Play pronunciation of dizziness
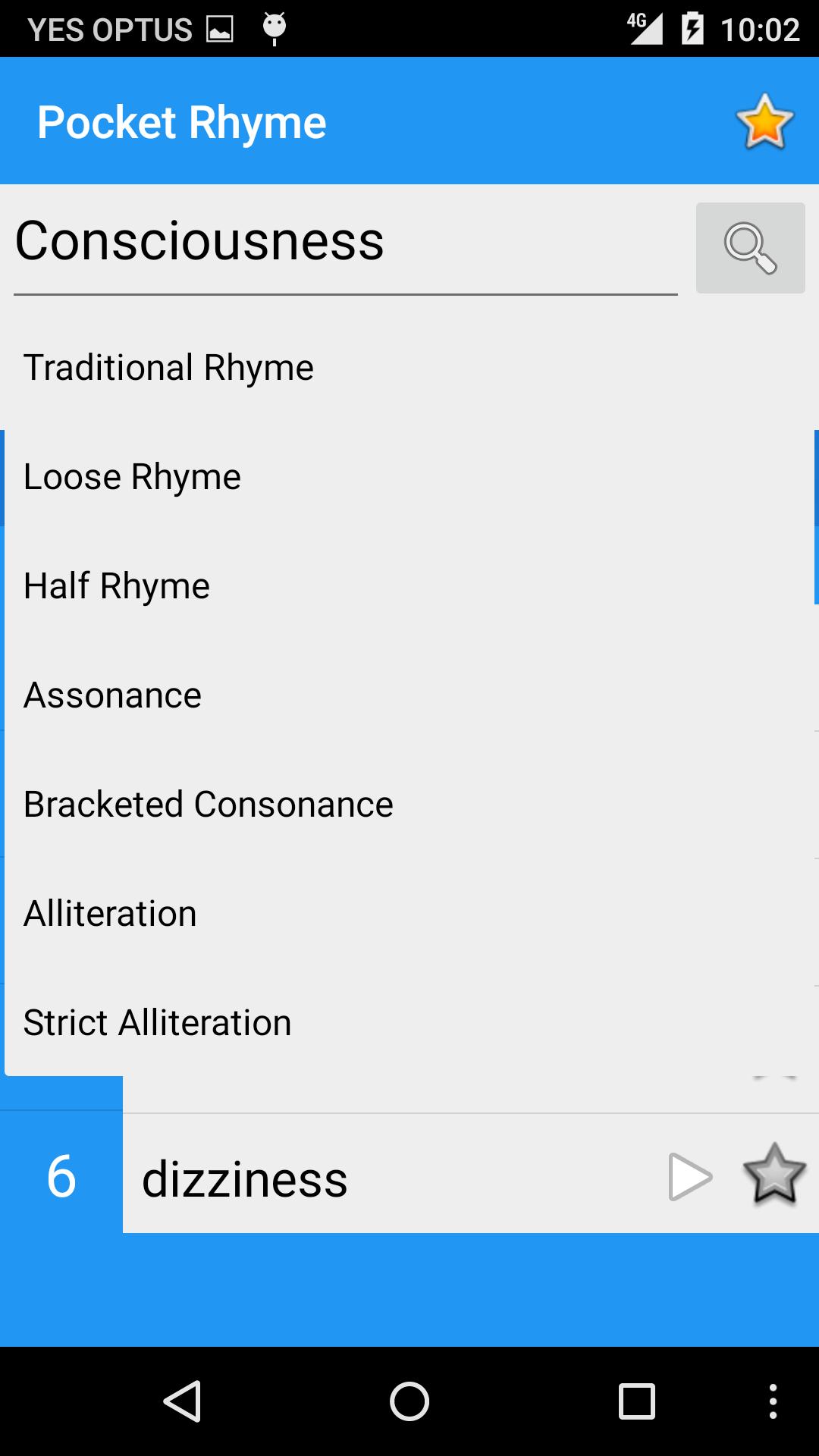 [689, 1177]
